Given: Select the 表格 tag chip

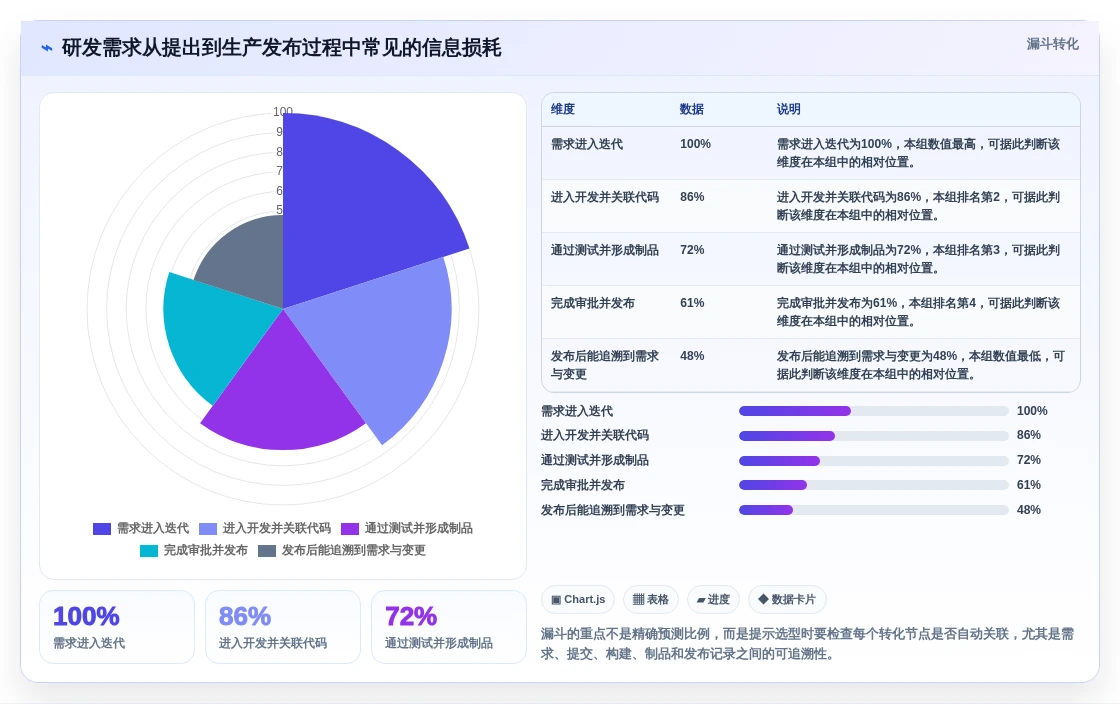Looking at the screenshot, I should point(651,600).
